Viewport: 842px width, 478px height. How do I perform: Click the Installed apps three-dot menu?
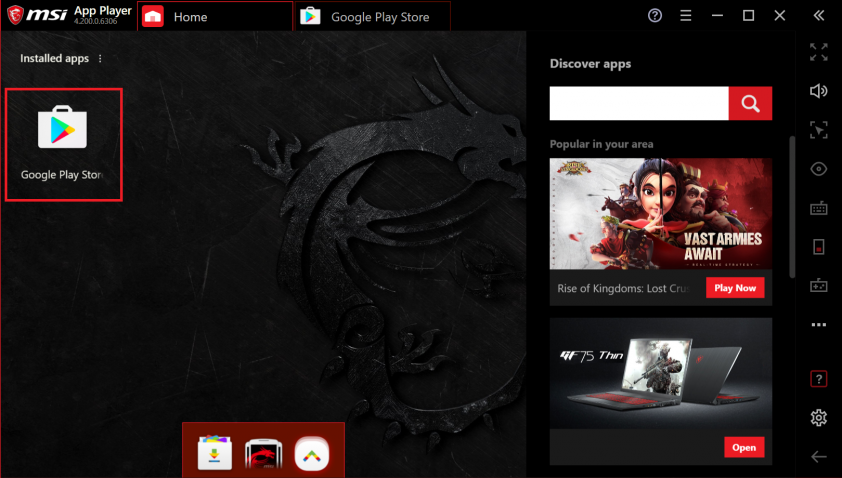tap(100, 59)
